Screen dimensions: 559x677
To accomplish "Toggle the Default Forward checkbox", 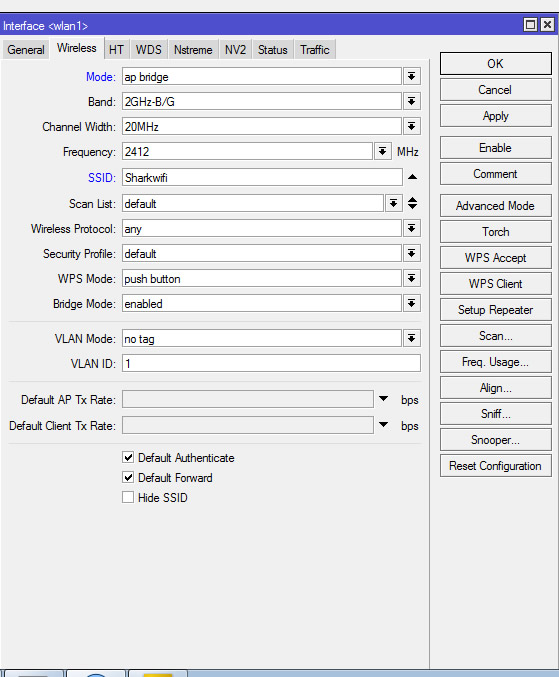I will point(128,477).
